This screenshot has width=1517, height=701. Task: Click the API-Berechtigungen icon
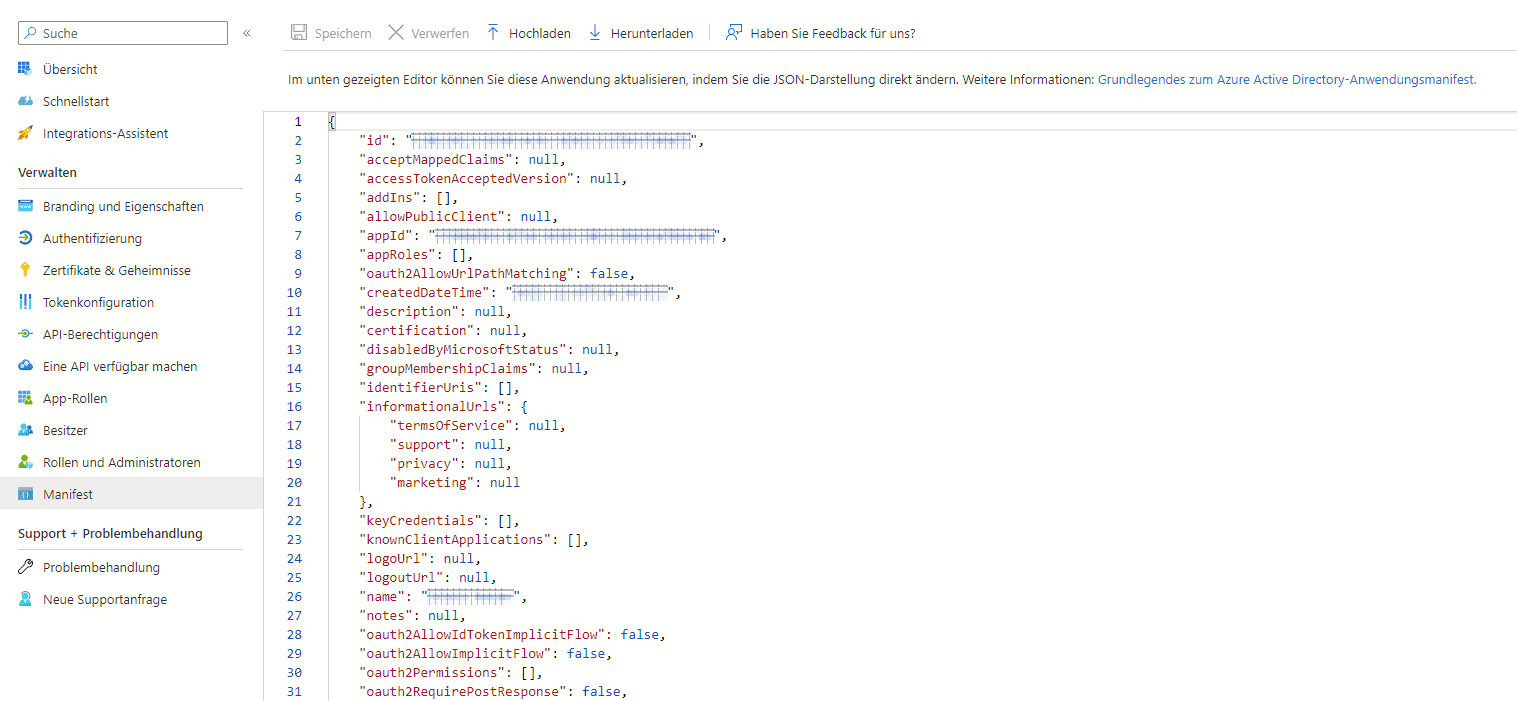point(26,334)
